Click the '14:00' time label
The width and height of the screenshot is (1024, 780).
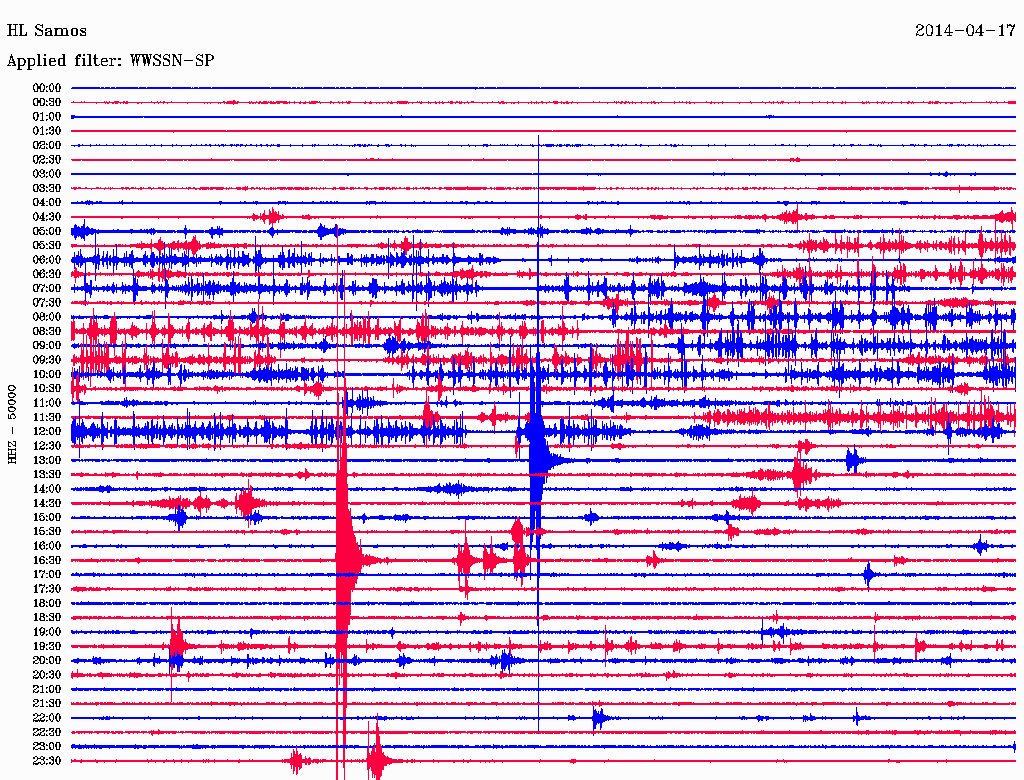[47, 489]
